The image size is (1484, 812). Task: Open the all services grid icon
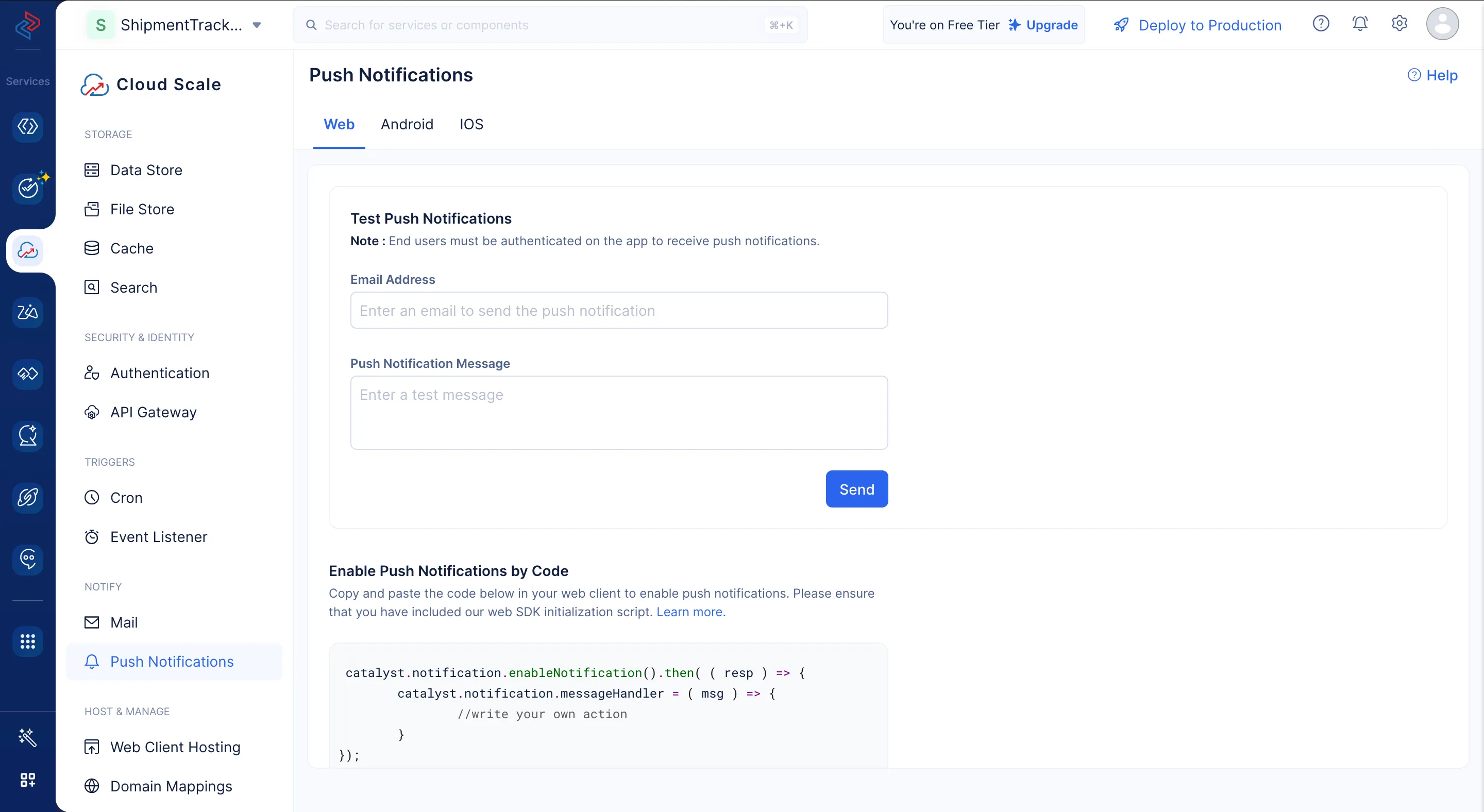(x=28, y=641)
